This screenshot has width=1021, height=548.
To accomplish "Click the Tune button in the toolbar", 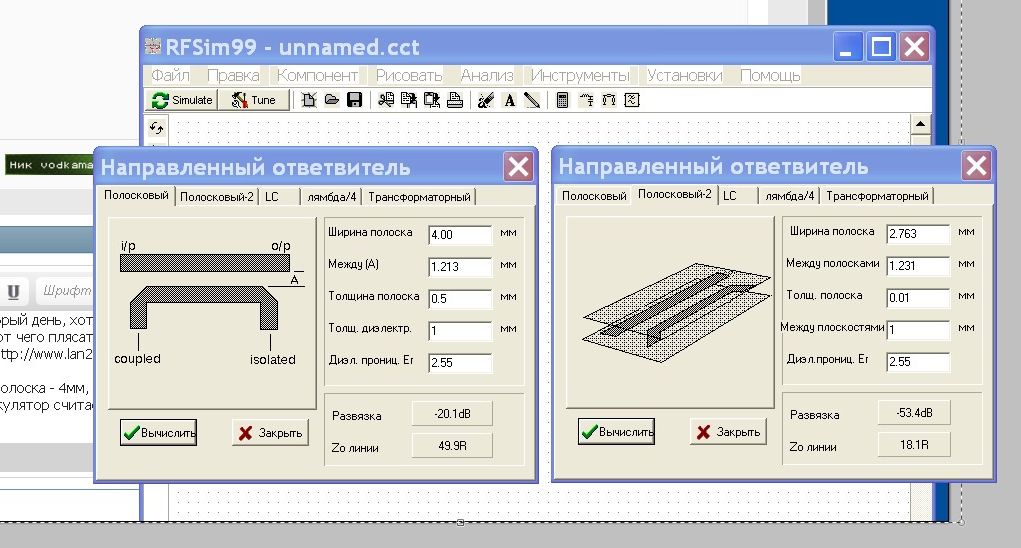I will pos(253,100).
